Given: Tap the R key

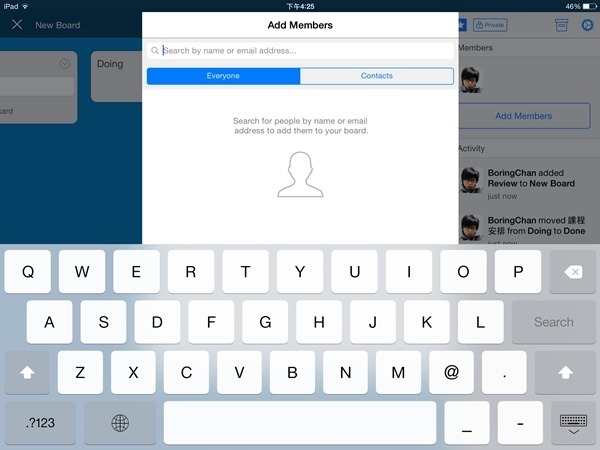Looking at the screenshot, I should click(x=191, y=272).
